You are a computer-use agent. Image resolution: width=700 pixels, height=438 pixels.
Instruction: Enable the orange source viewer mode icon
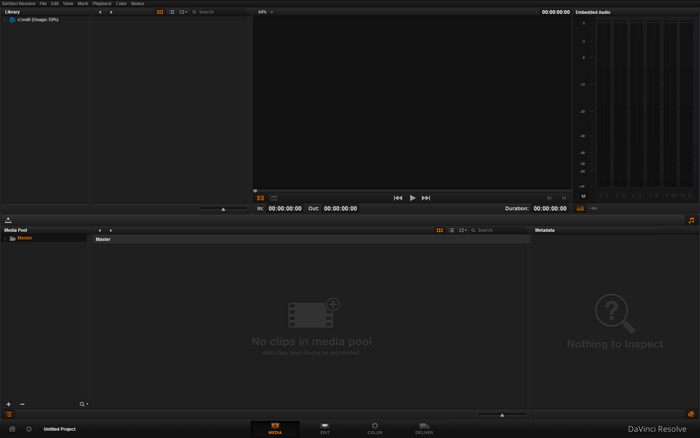point(260,198)
